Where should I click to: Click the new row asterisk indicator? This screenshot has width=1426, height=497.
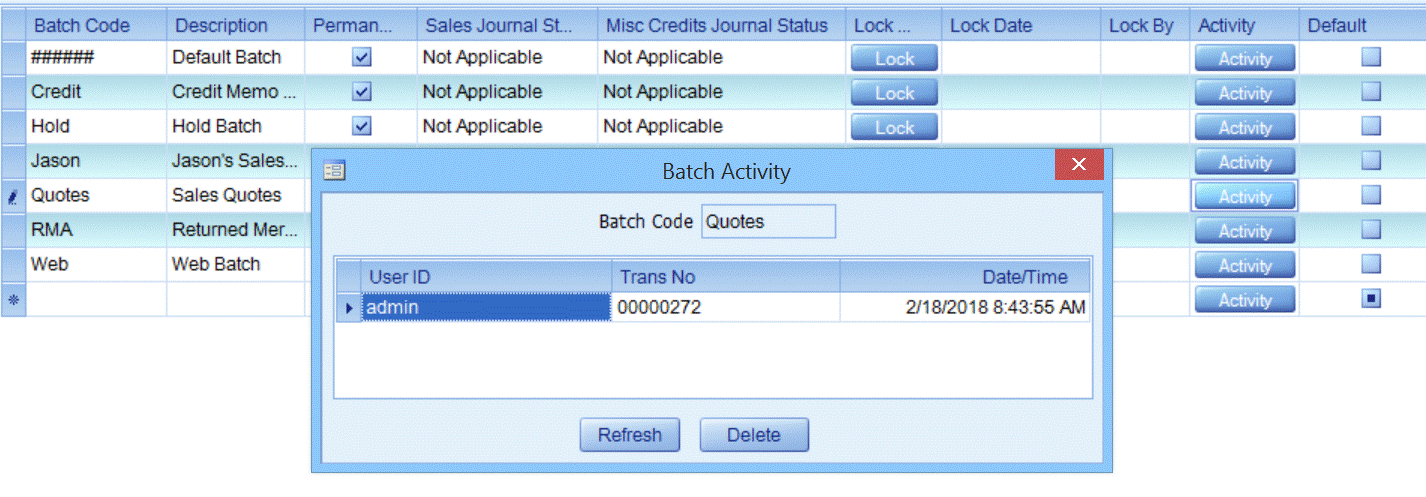(x=13, y=299)
